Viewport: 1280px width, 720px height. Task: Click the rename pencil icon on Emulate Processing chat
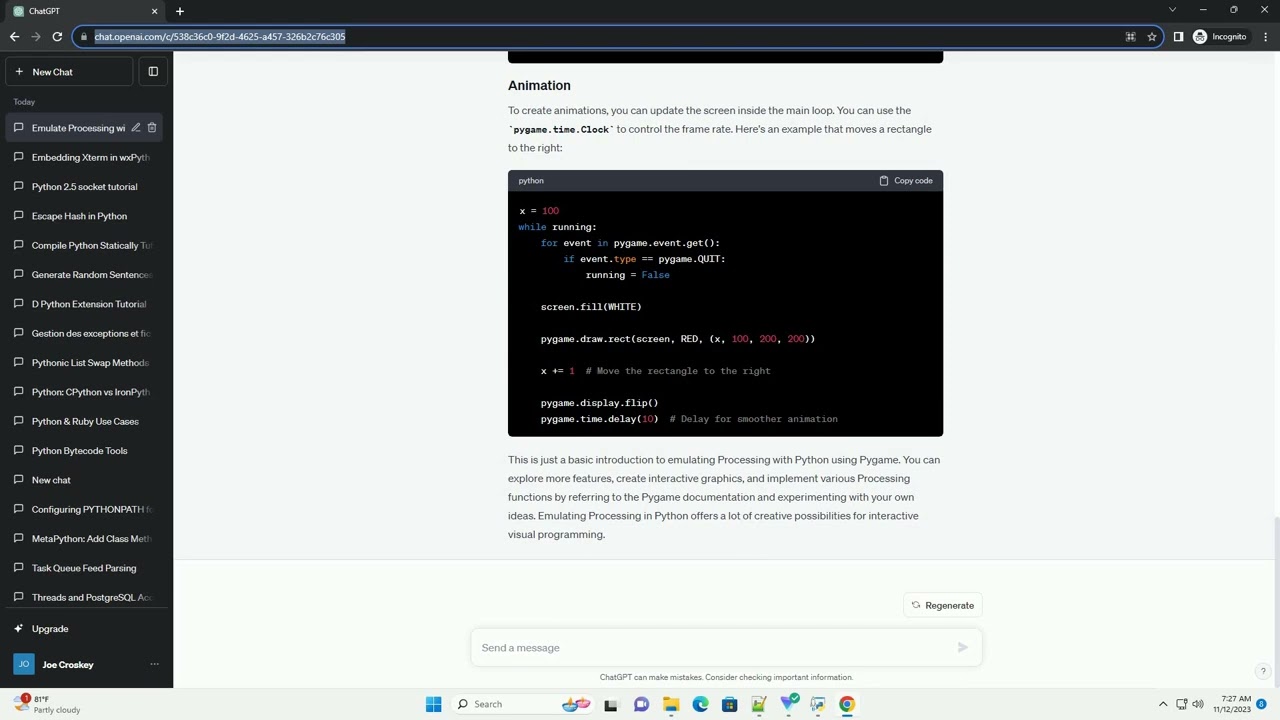(x=136, y=128)
